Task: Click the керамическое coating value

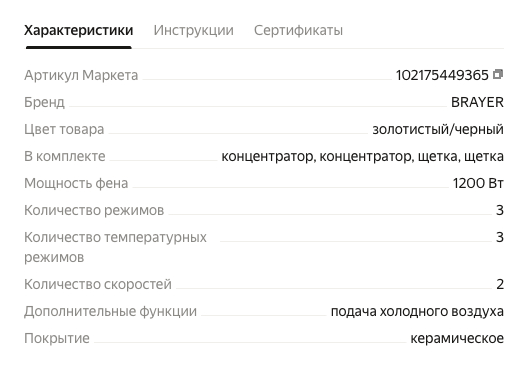Action: 457,338
